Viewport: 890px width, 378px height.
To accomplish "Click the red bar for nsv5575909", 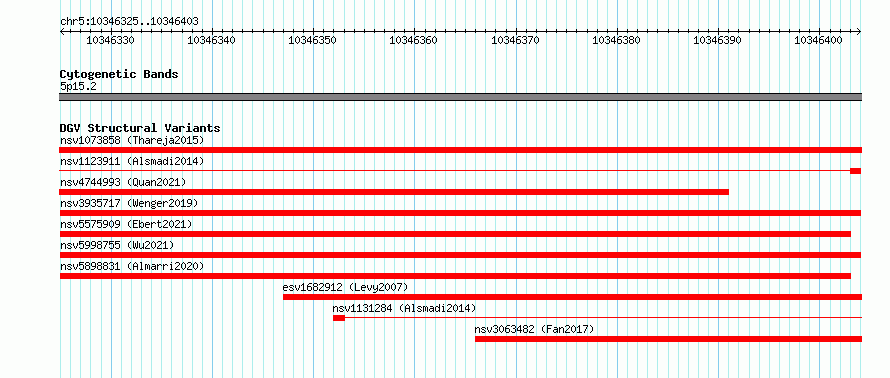I will tap(455, 234).
